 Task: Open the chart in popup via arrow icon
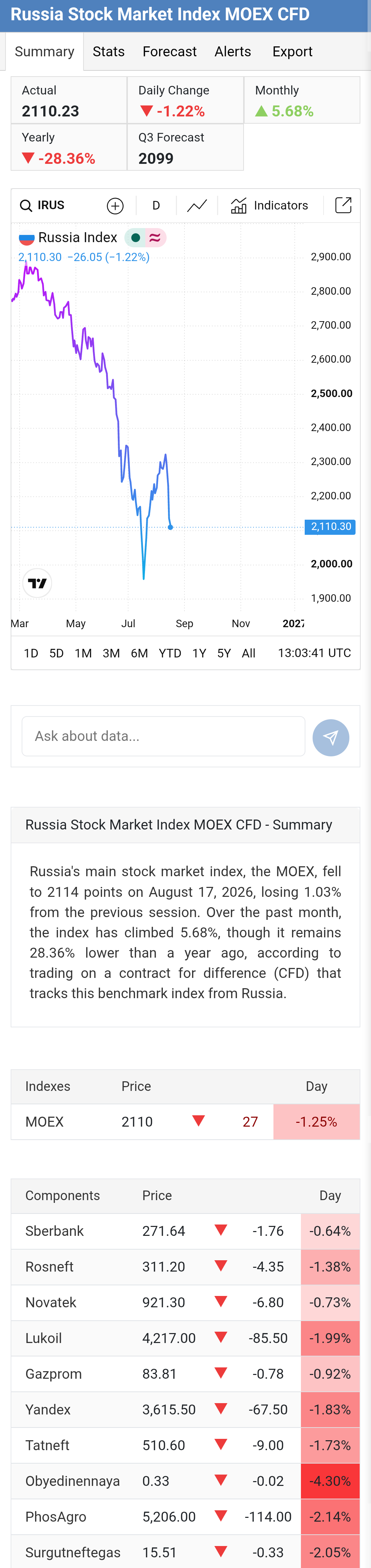[344, 205]
